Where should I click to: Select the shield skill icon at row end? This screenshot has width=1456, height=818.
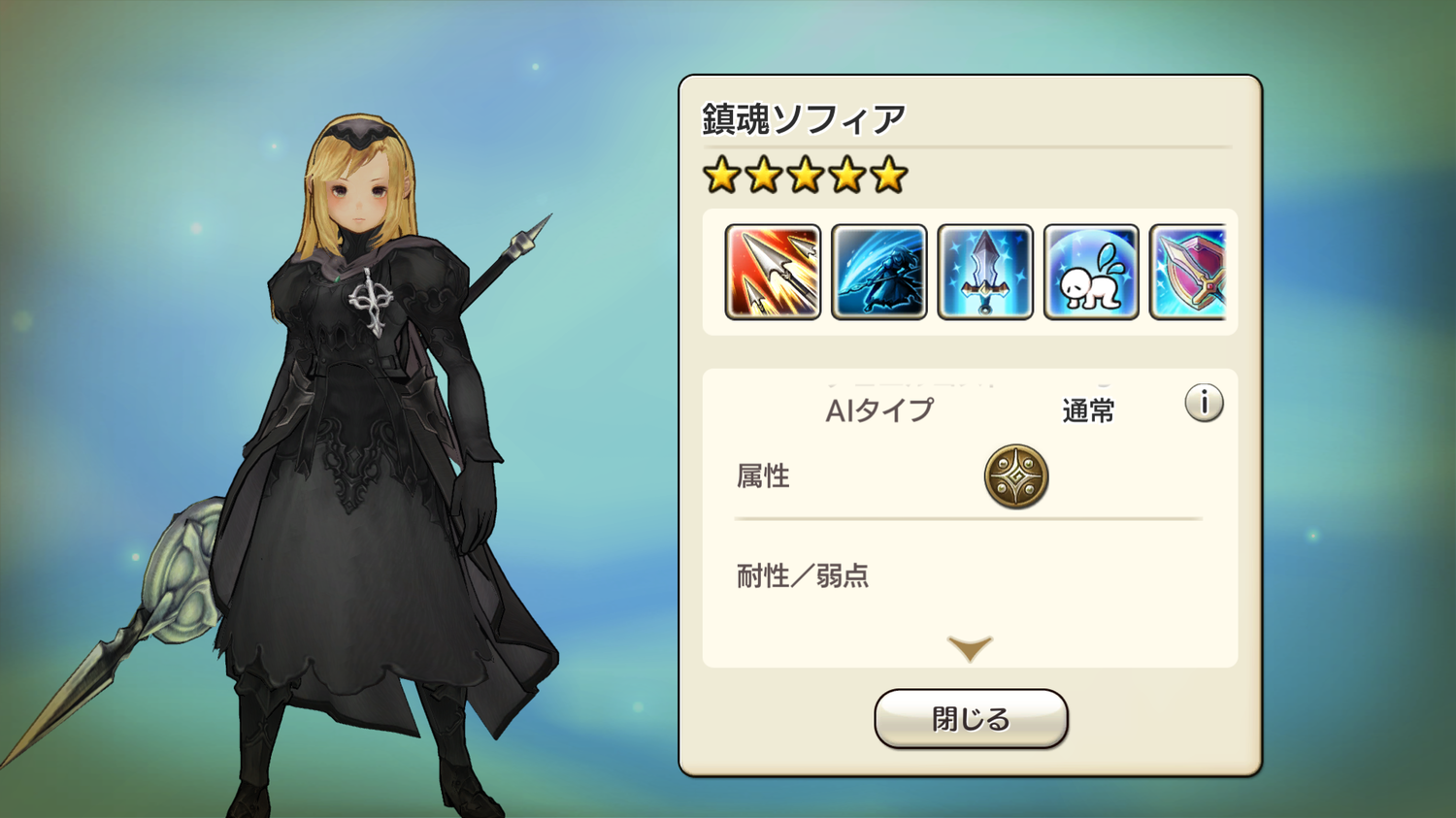tap(1188, 272)
